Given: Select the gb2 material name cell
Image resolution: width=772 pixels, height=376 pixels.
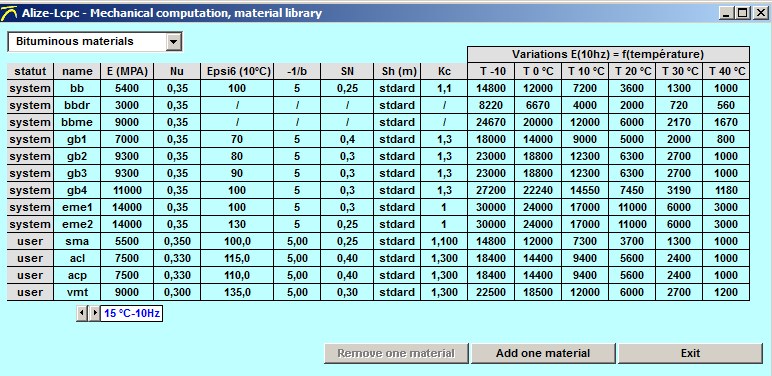Looking at the screenshot, I should click(77, 156).
